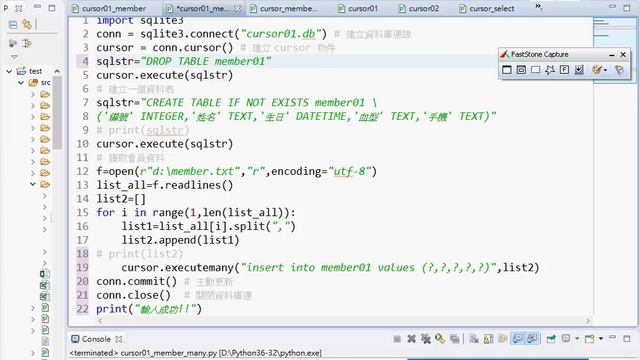Click grey stacked-windows icon in Console toolbar
The height and width of the screenshot is (360, 640).
click(454, 339)
